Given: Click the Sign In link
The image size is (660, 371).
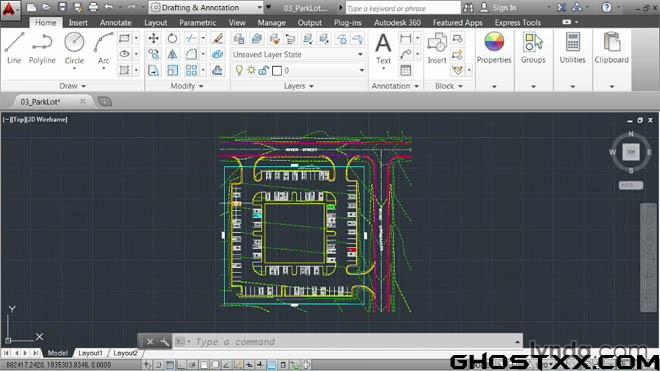Looking at the screenshot, I should (x=504, y=8).
